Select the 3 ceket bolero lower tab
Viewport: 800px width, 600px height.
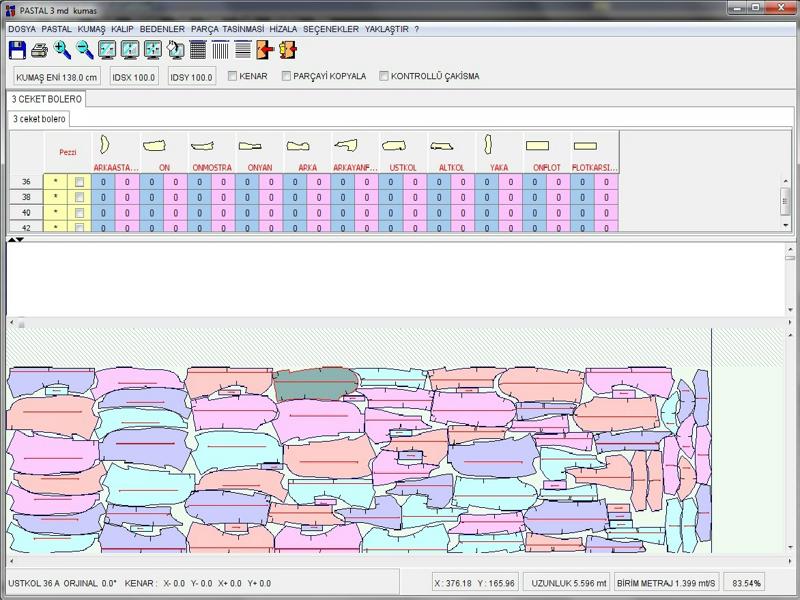coord(39,119)
